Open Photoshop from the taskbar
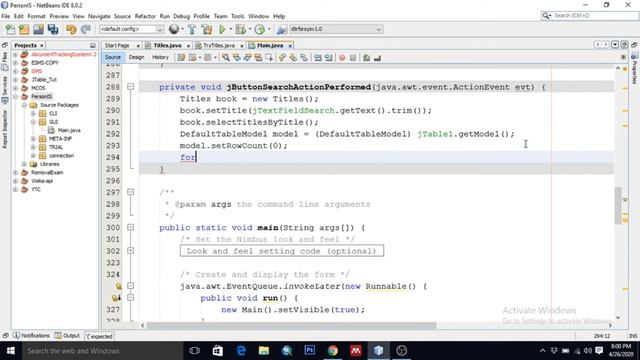The width and height of the screenshot is (640, 360). click(310, 351)
